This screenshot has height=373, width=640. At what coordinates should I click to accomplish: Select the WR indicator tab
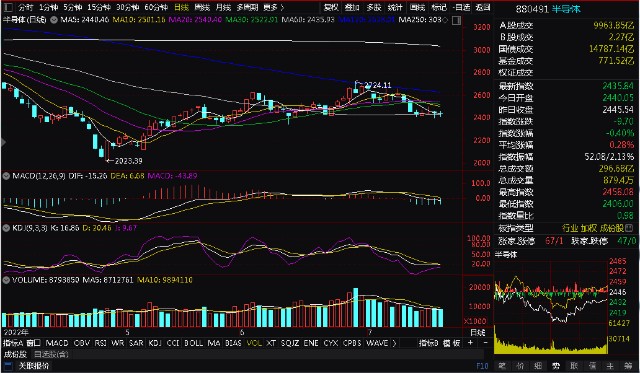click(x=118, y=343)
